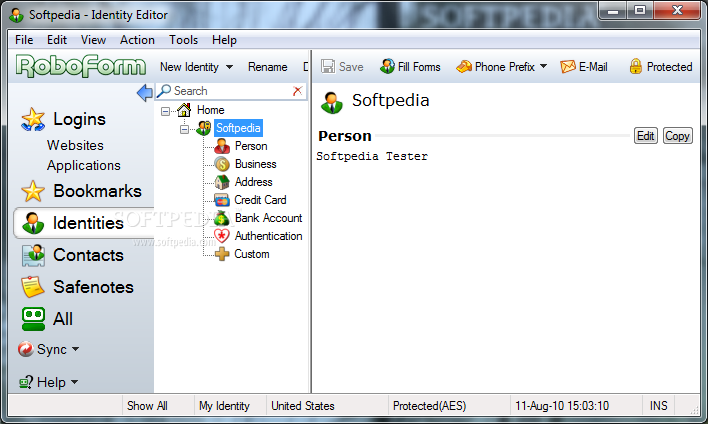708x424 pixels.
Task: Click the All robot icon
Action: (x=33, y=319)
